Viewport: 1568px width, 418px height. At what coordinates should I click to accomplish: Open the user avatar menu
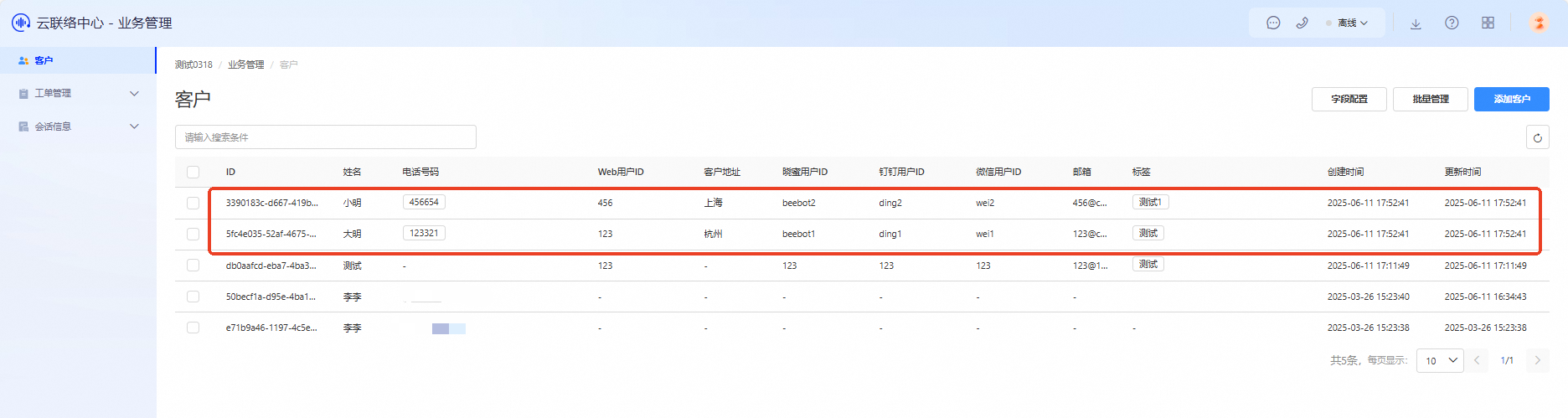(1539, 23)
